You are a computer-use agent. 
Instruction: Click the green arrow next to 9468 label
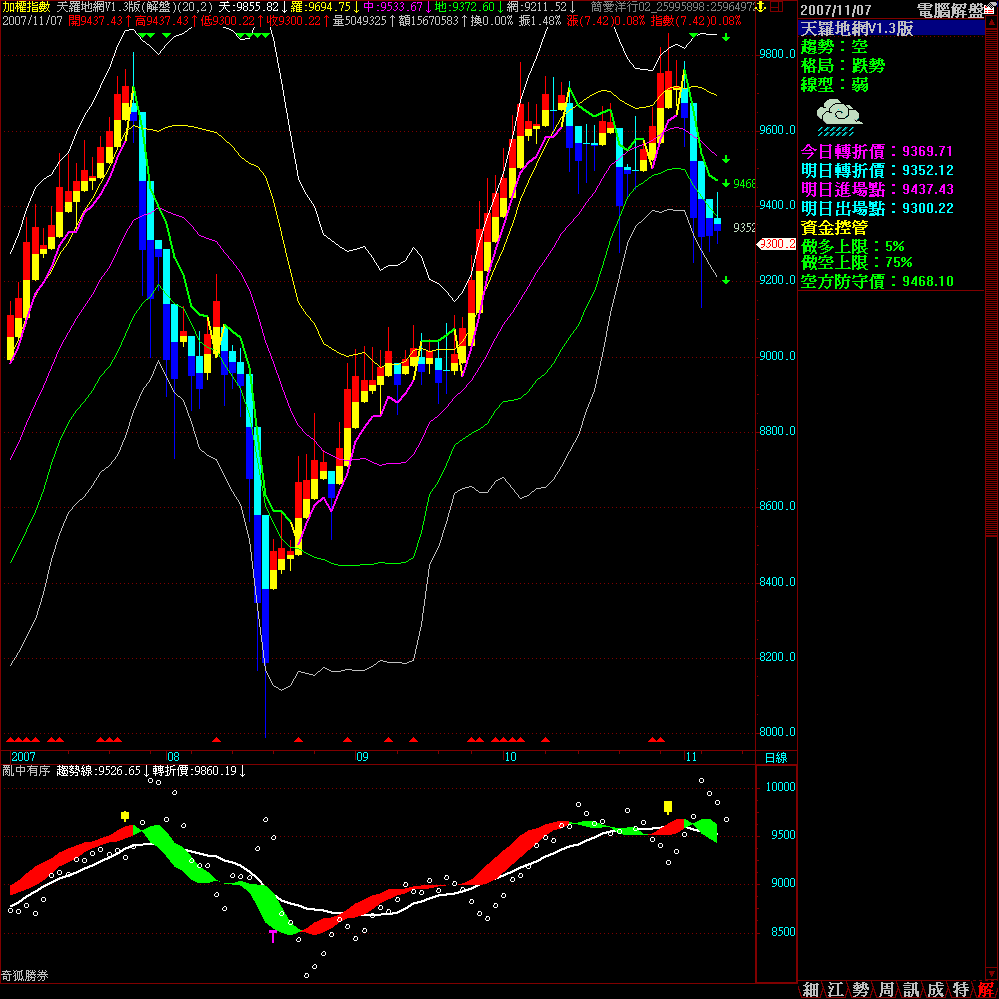point(726,184)
